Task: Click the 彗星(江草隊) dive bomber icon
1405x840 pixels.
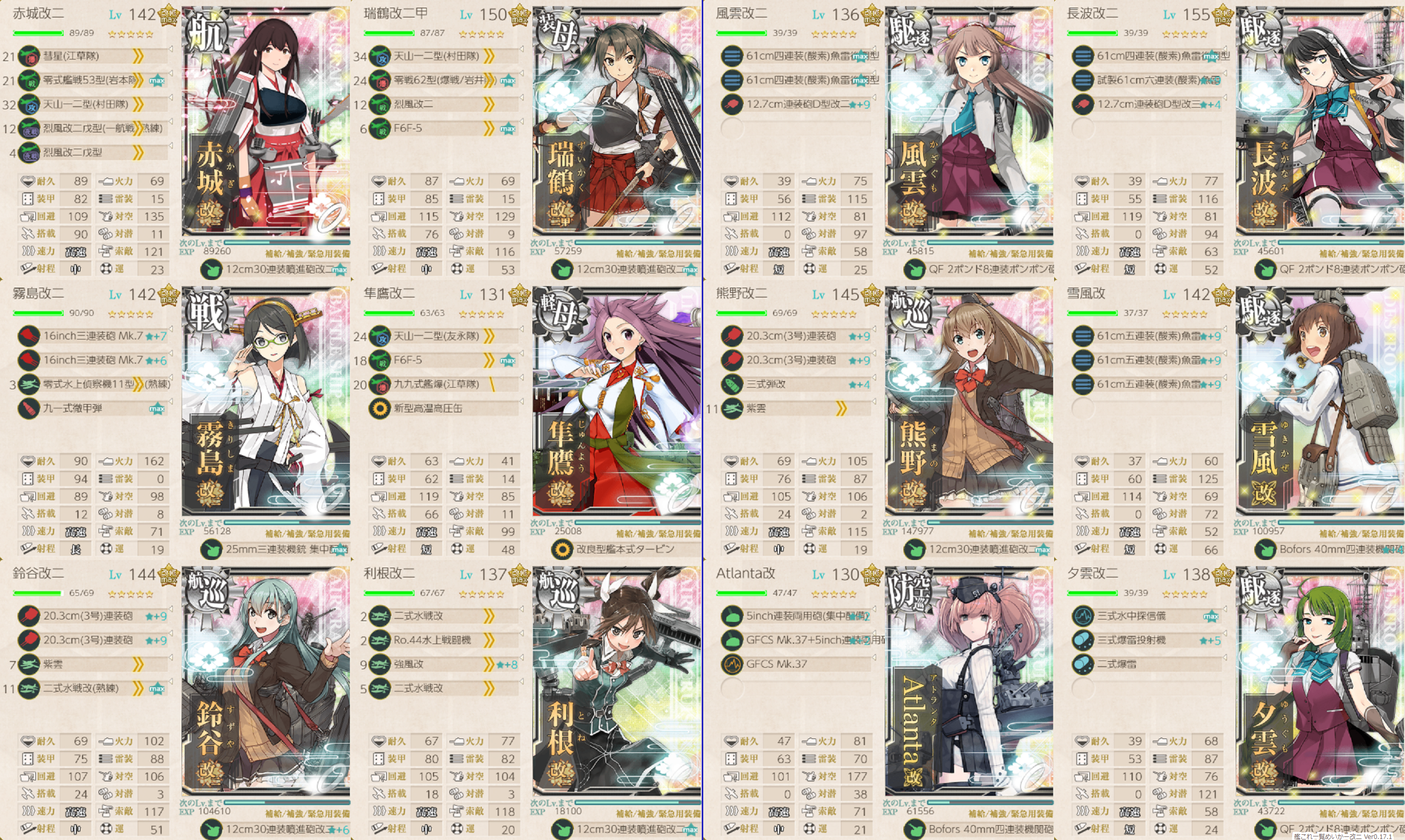Action: [x=29, y=56]
